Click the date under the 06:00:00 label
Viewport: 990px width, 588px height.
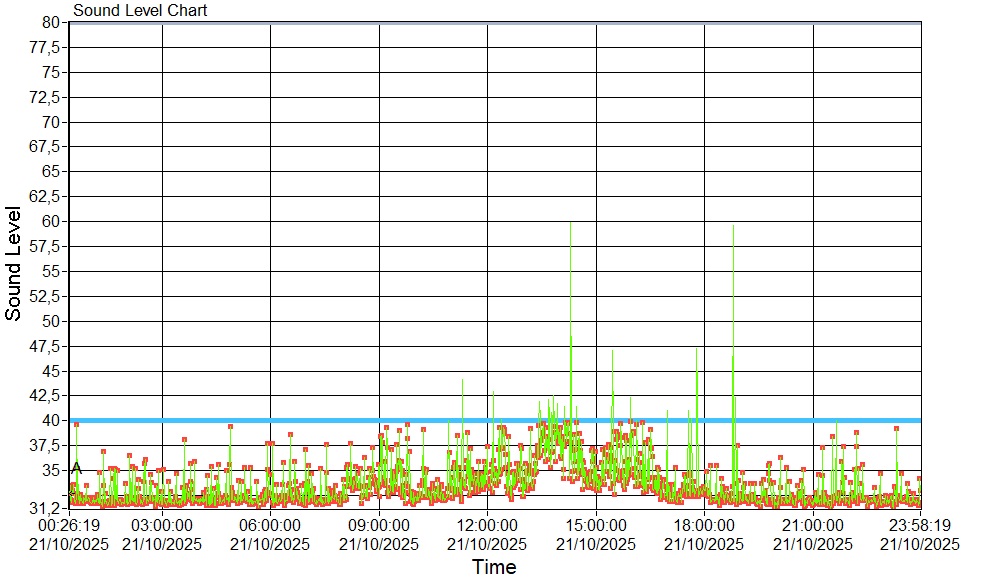[x=270, y=544]
